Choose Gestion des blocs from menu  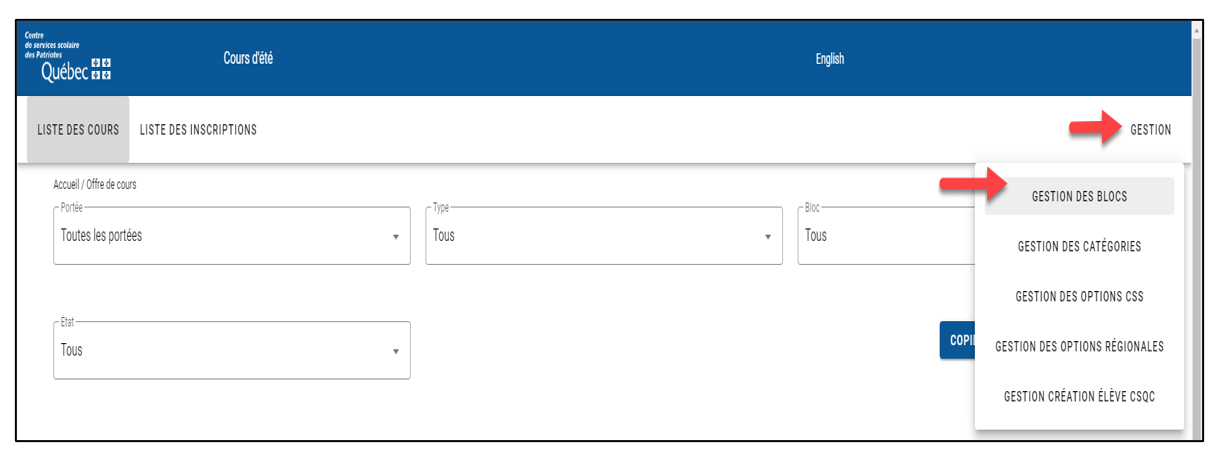(1079, 197)
